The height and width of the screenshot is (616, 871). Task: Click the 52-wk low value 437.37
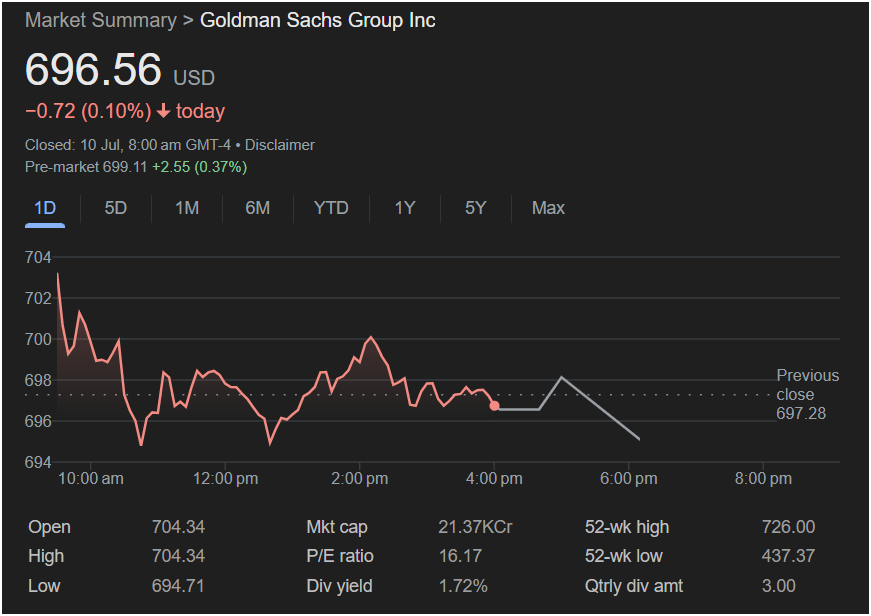point(788,556)
